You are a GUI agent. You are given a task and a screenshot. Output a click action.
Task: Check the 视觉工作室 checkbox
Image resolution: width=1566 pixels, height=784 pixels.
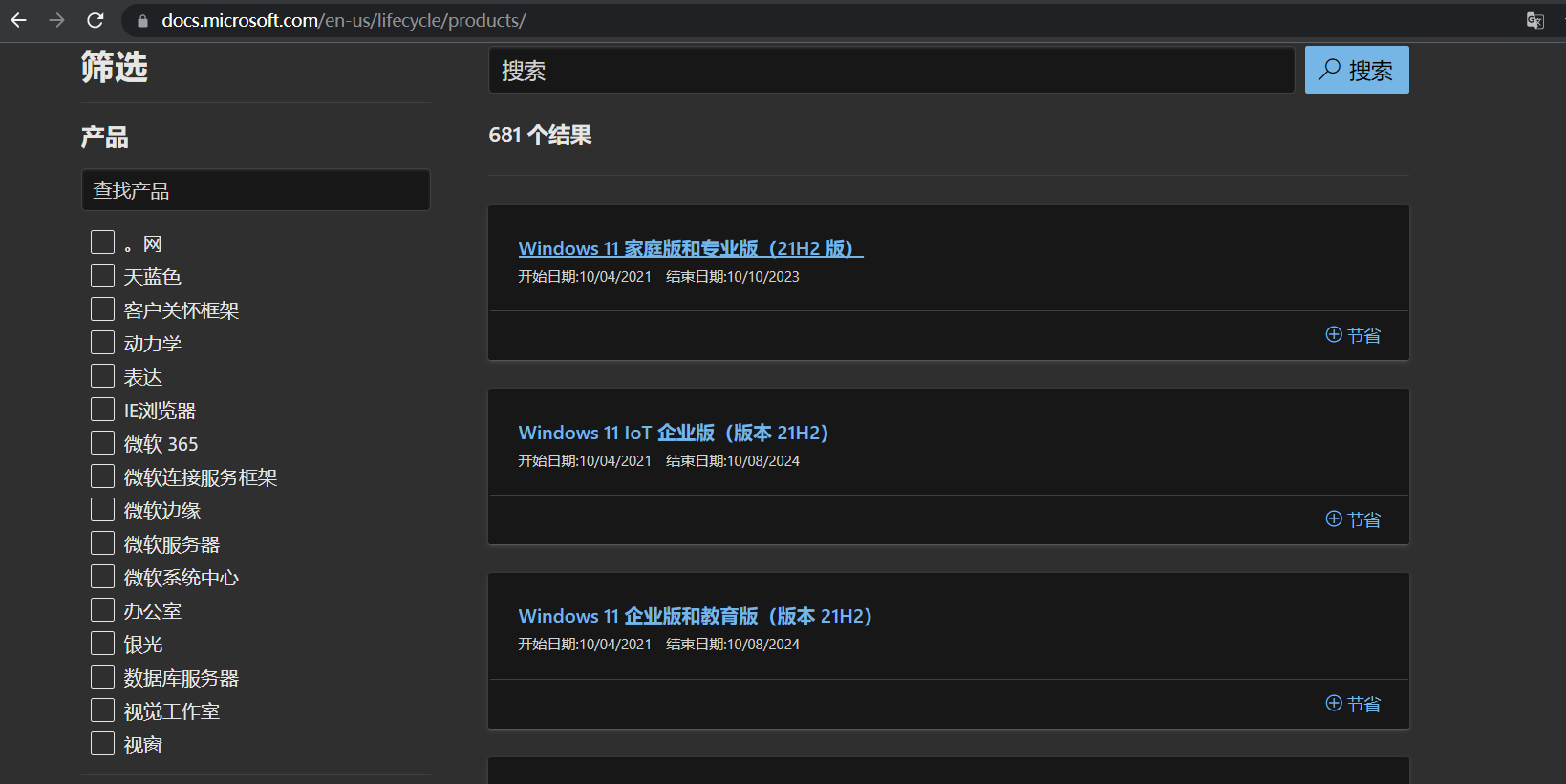(x=102, y=710)
